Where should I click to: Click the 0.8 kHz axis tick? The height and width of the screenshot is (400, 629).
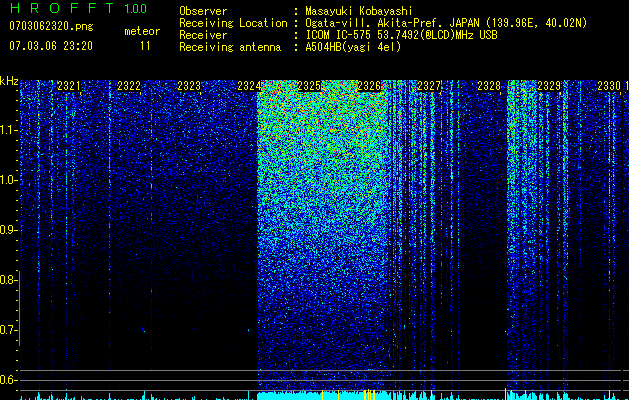point(8,280)
